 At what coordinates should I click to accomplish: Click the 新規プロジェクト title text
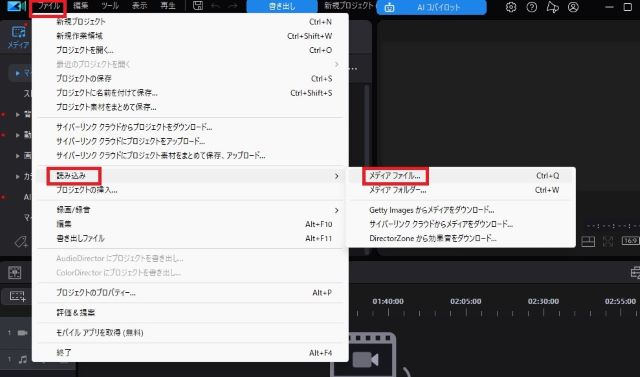pos(349,6)
